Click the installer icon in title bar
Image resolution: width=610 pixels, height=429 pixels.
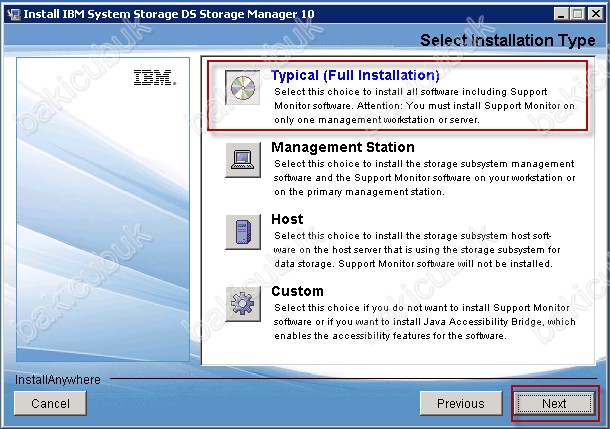coord(14,14)
